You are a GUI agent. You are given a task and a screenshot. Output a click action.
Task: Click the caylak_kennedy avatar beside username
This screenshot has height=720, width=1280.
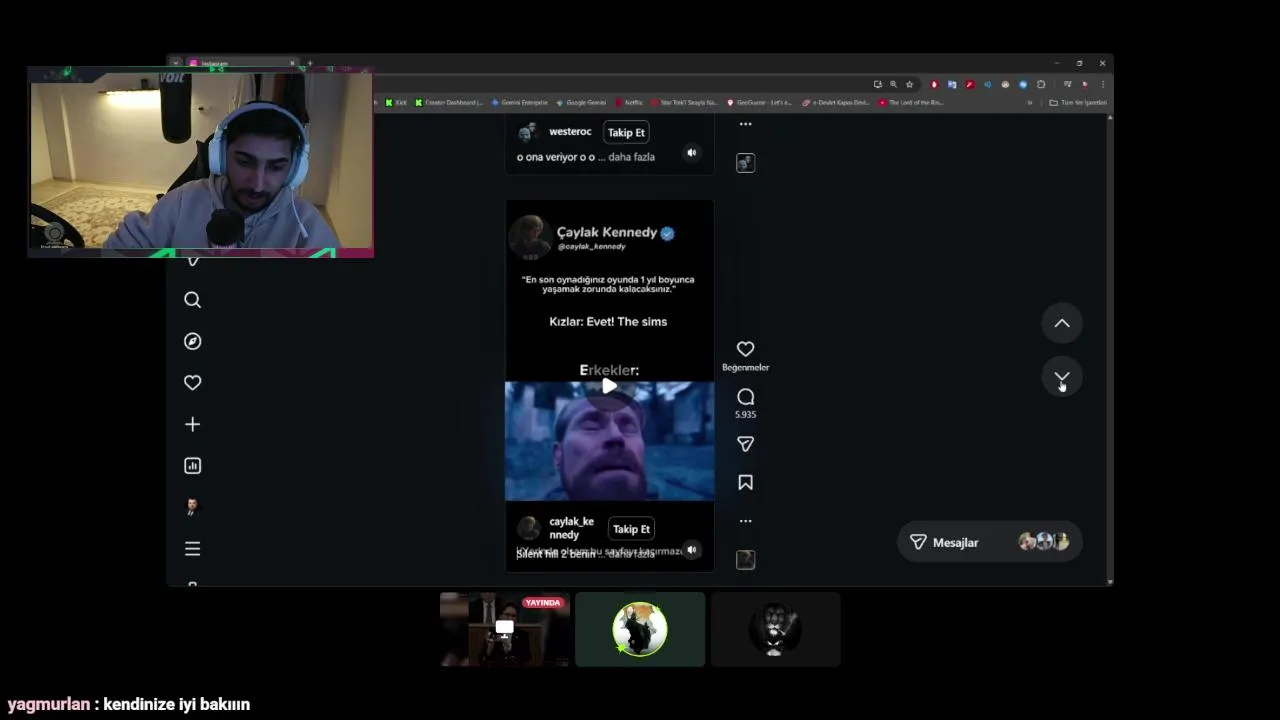coord(529,528)
